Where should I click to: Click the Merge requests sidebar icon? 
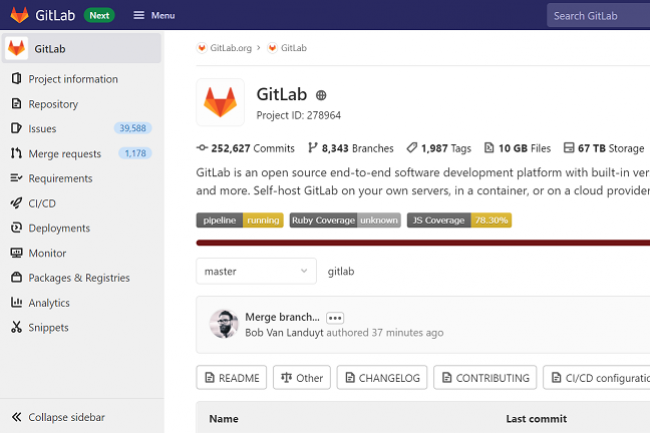pyautogui.click(x=16, y=153)
